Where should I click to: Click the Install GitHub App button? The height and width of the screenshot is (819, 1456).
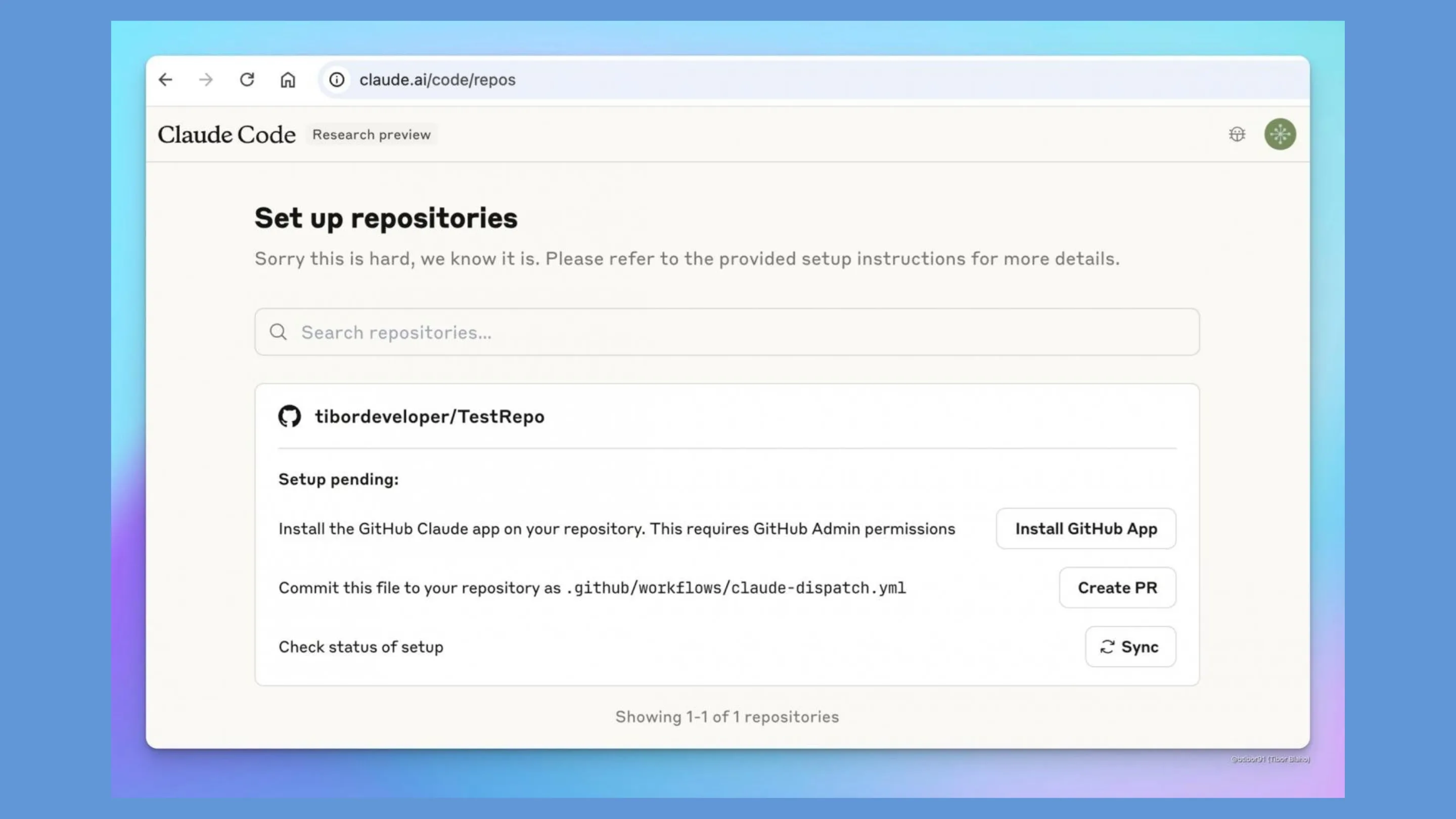(1086, 528)
